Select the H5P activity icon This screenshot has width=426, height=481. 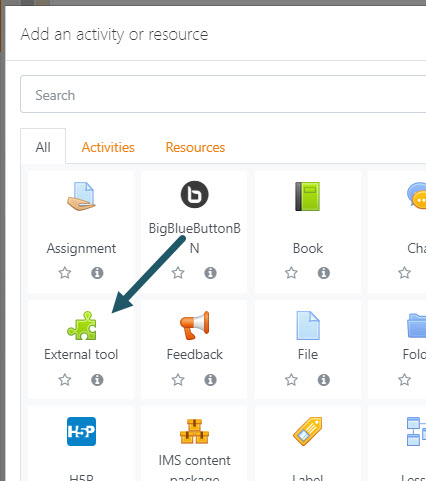81,431
